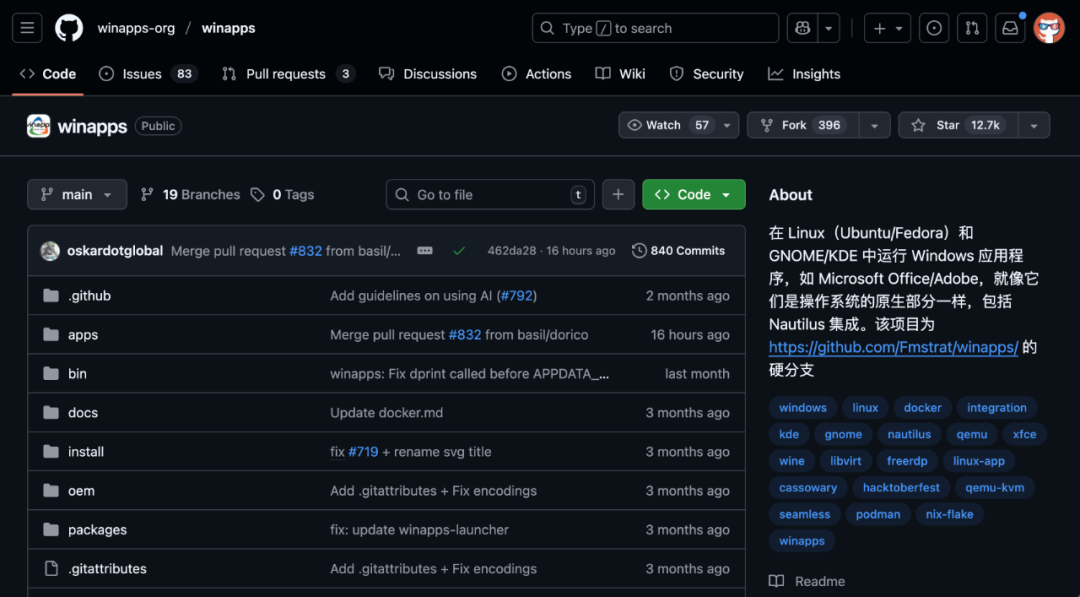Open the user profile avatar menu
1080x597 pixels.
pos(1049,28)
